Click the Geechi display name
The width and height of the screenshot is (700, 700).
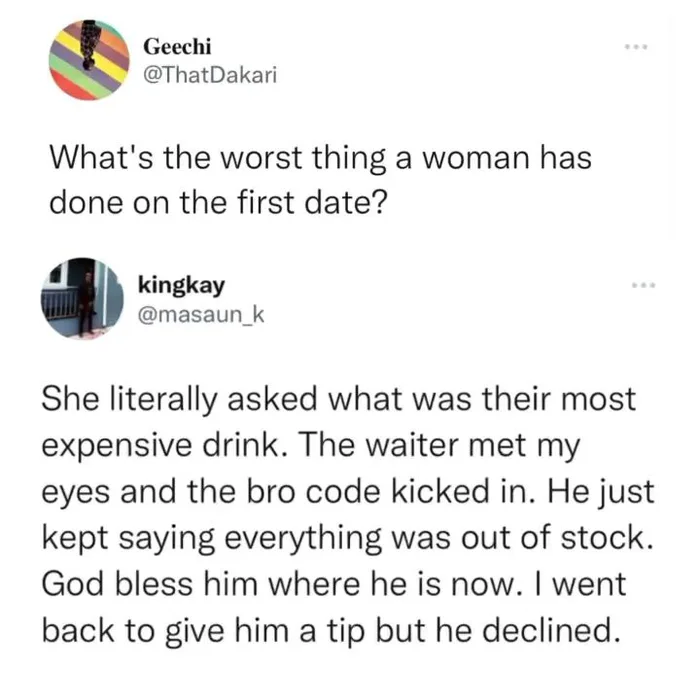pos(178,45)
